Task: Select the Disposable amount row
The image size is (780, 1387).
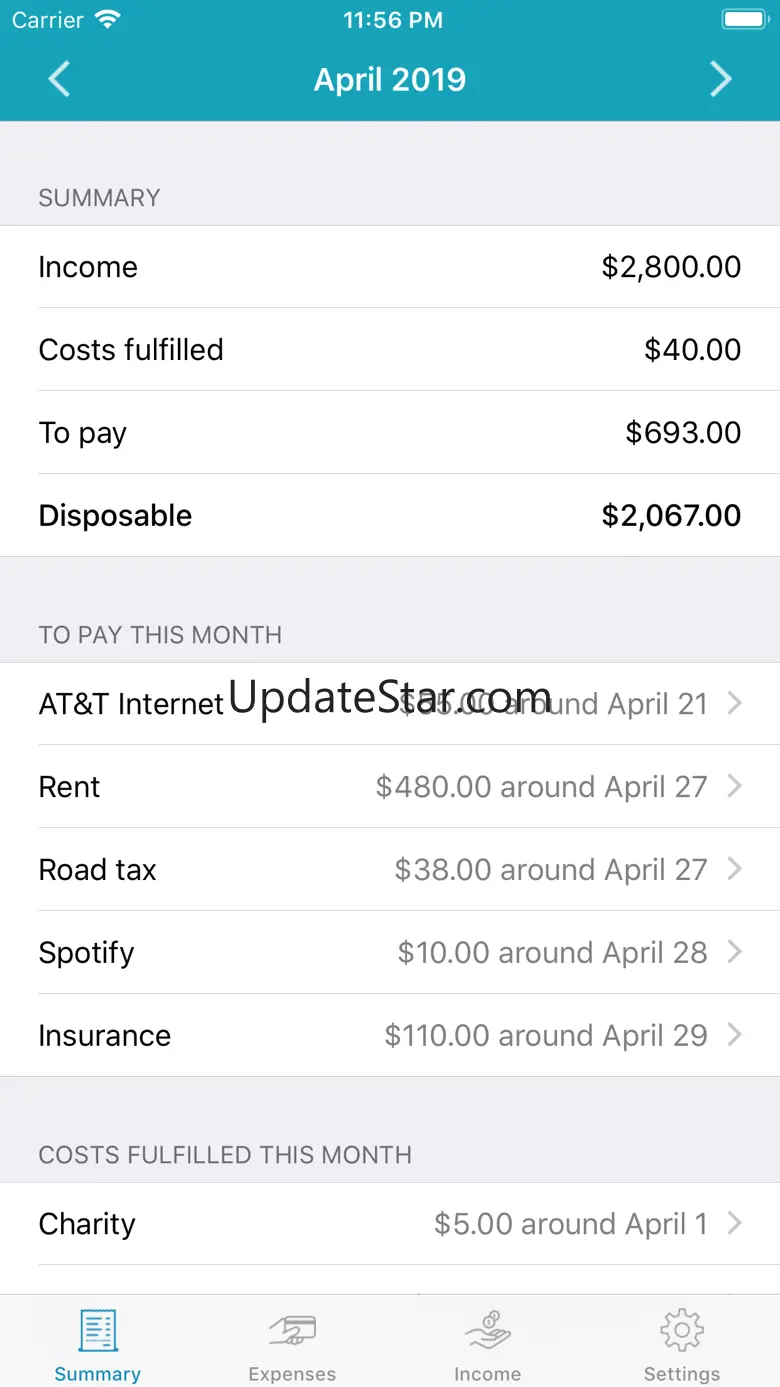Action: point(390,516)
